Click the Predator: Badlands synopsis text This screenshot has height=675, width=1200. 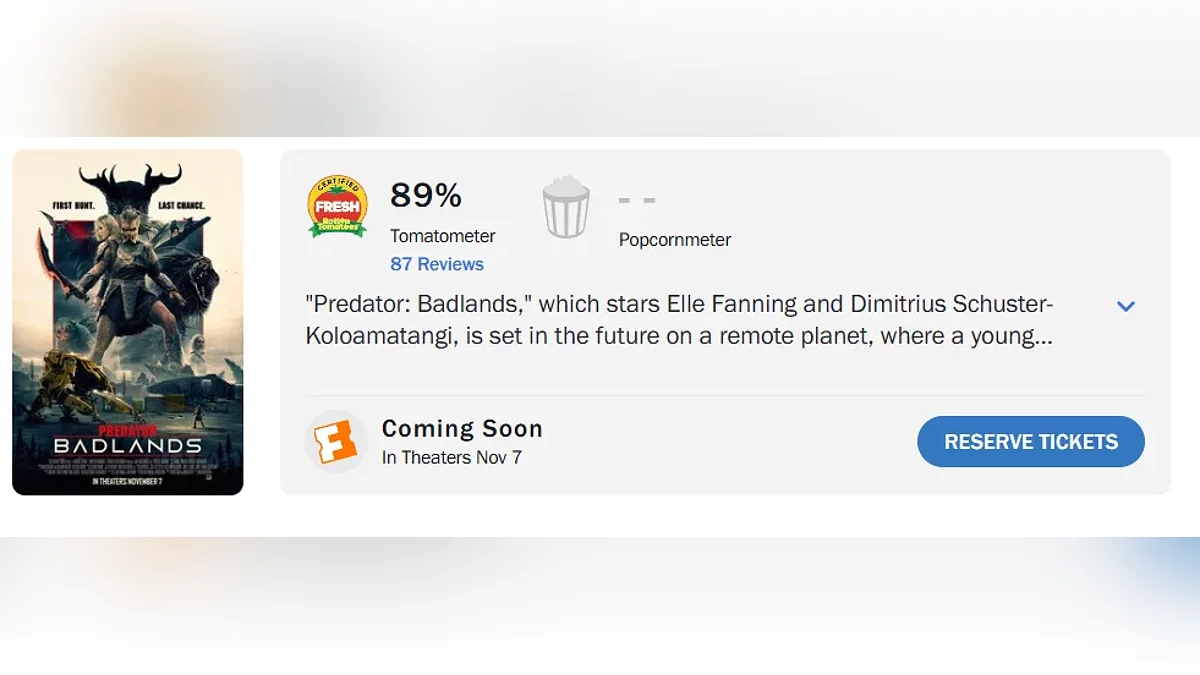coord(680,320)
